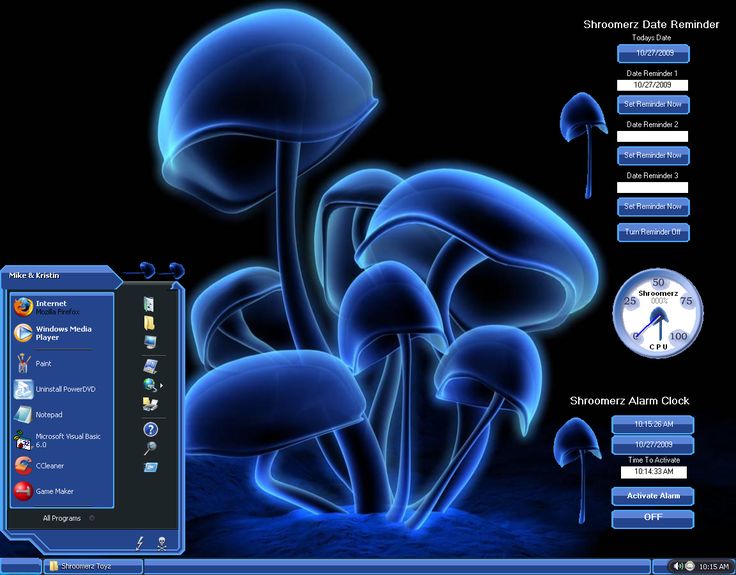Click Todays Date 10/27/2009 button
The width and height of the screenshot is (736, 575).
click(x=653, y=54)
